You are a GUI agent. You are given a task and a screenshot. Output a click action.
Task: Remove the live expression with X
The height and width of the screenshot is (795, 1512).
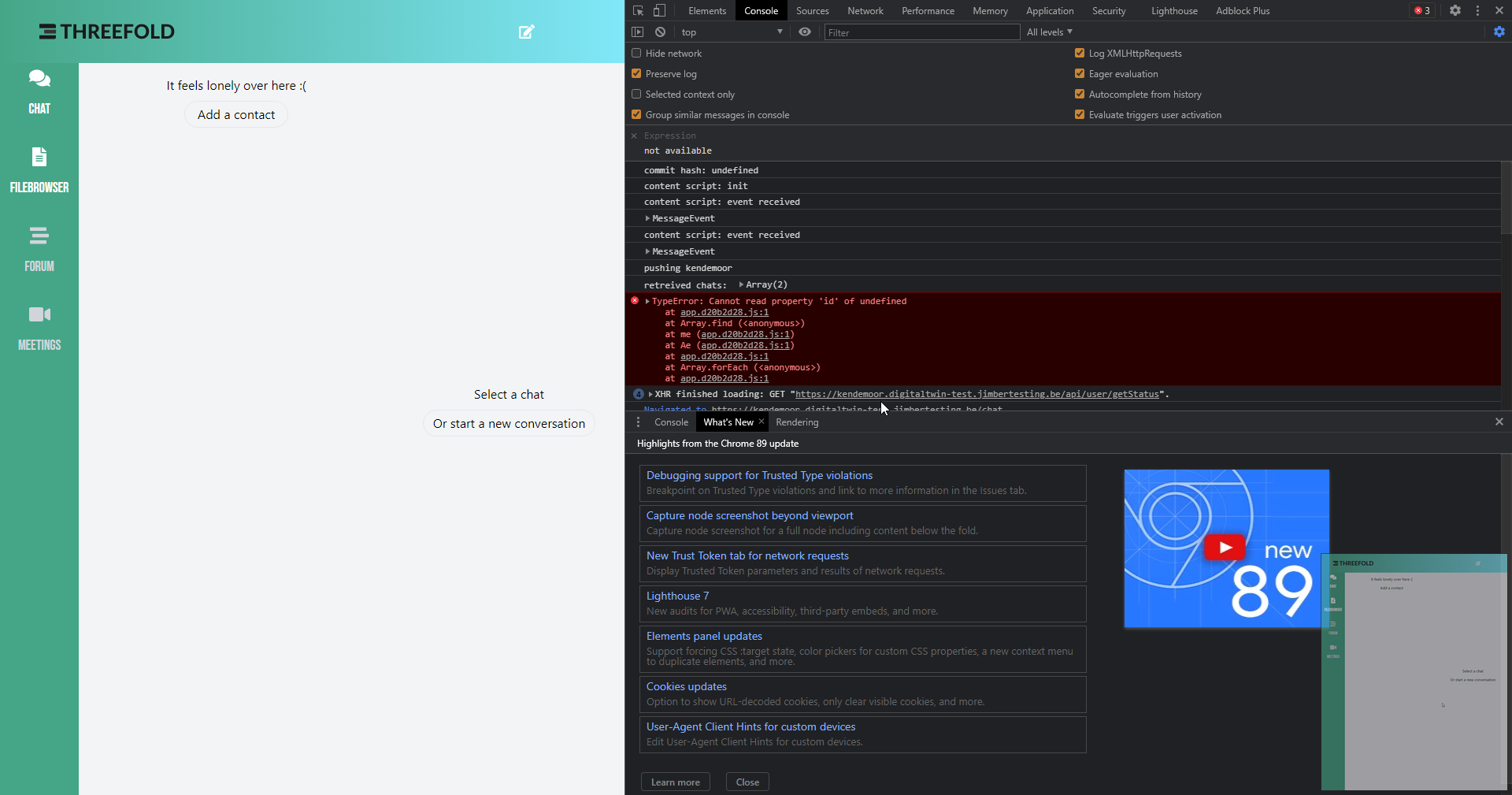(x=634, y=136)
